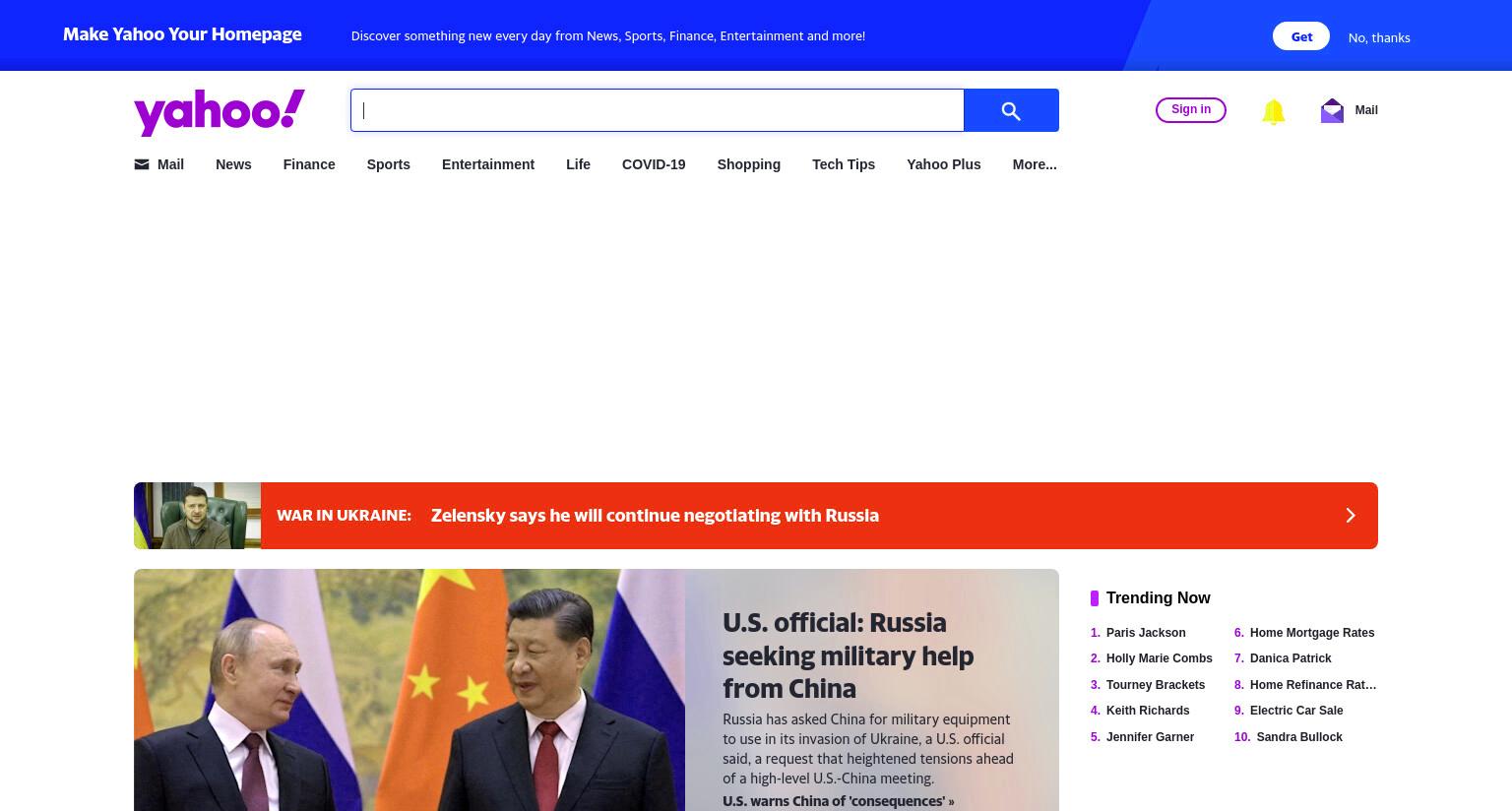Screen dimensions: 1512x811
Task: Dismiss the banner with No, thanks
Action: 1378,37
